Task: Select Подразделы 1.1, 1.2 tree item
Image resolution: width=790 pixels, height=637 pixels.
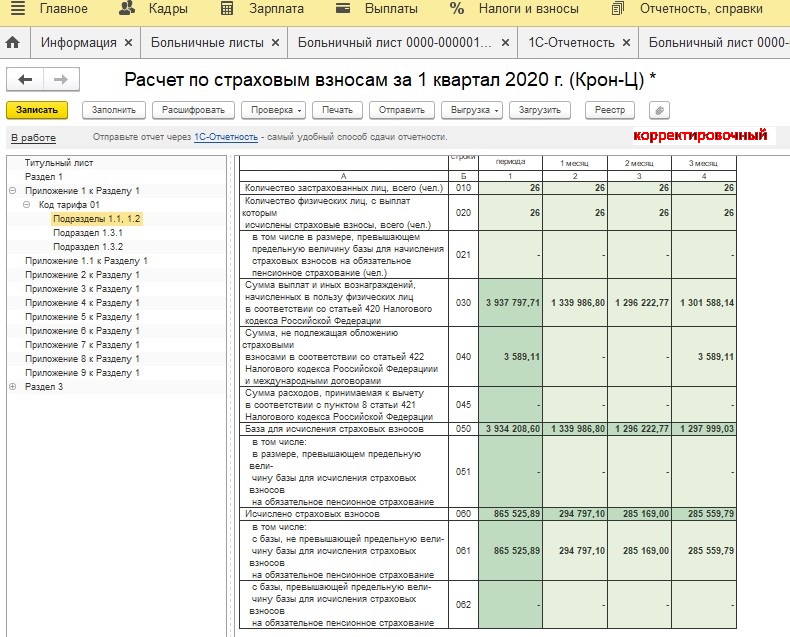Action: 97,219
